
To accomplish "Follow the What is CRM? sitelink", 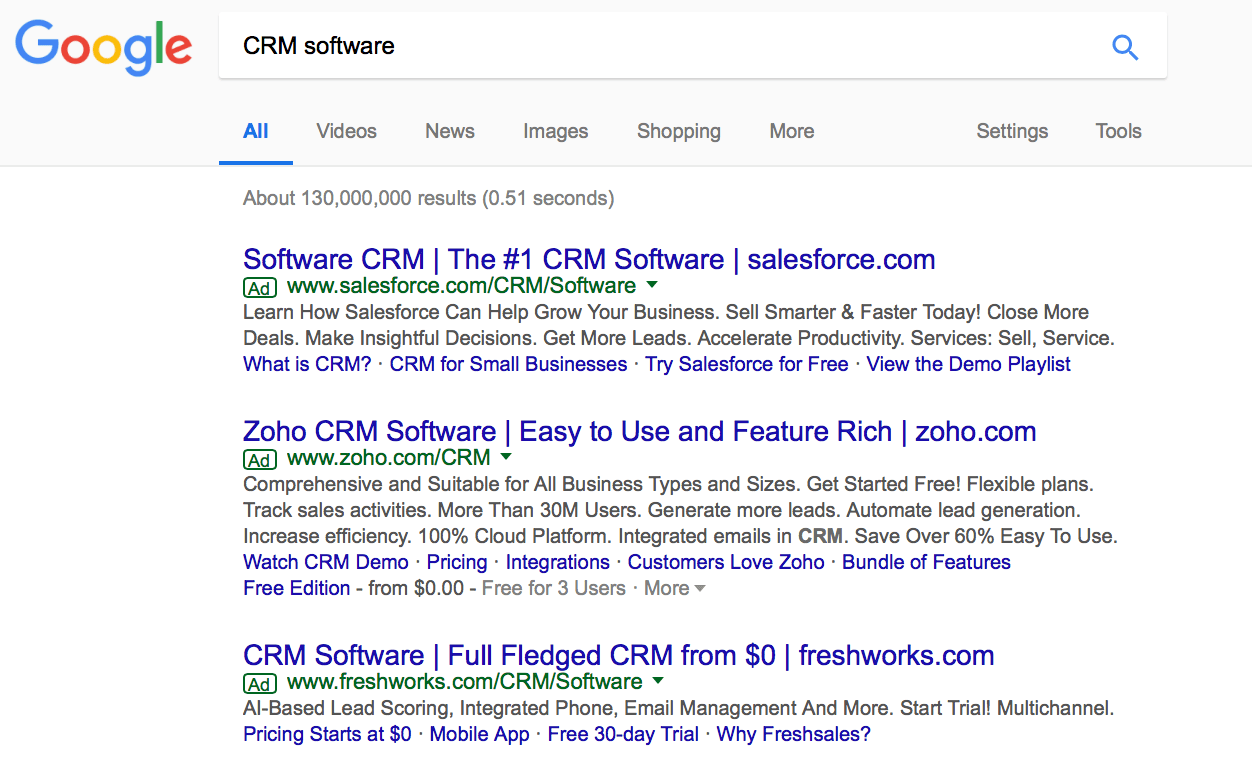I will [x=307, y=364].
